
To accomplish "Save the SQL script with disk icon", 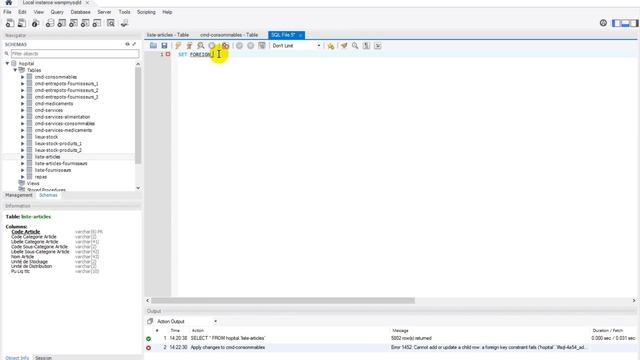I will coord(164,46).
